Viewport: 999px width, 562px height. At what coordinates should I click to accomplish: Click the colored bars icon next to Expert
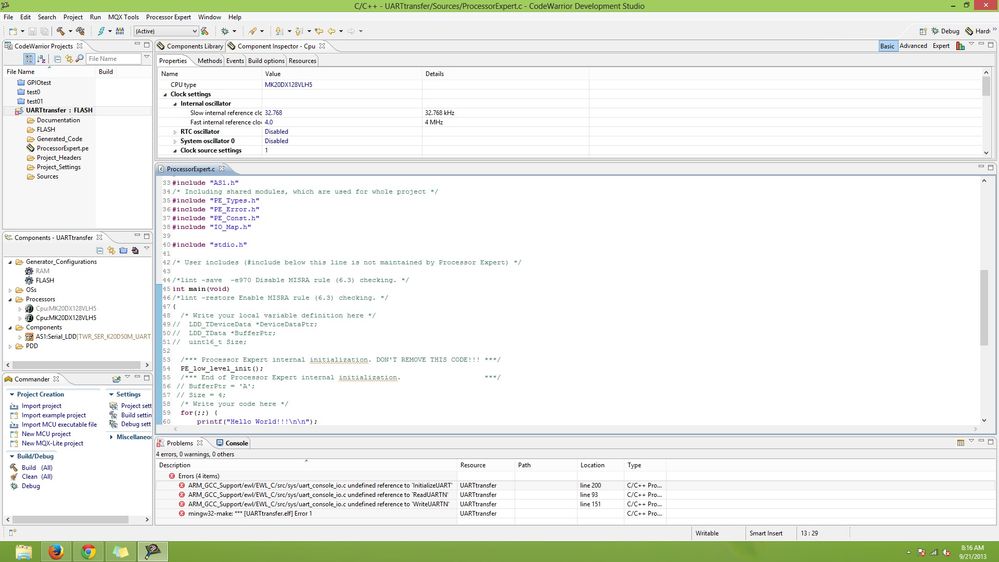point(960,46)
